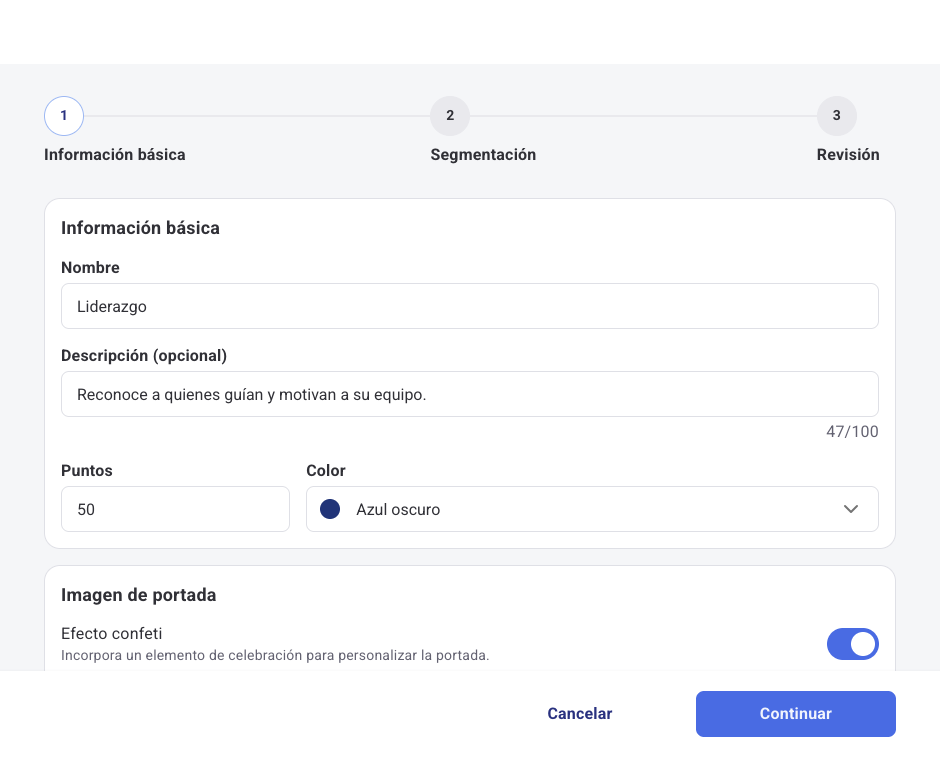Click the confetti description starting 'Incorpora un elemento'
This screenshot has width=940, height=757.
coord(275,655)
